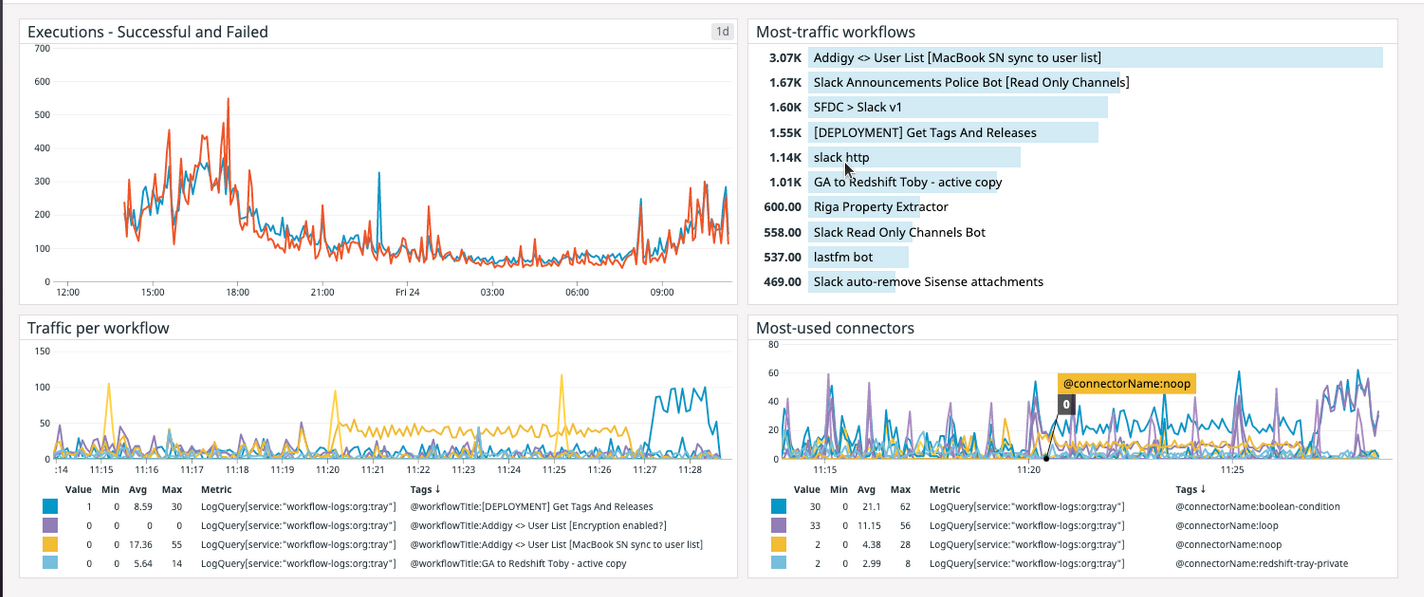This screenshot has width=1424, height=597.
Task: Open the 'Executions - Successful and Failed' panel title
Action: point(146,31)
